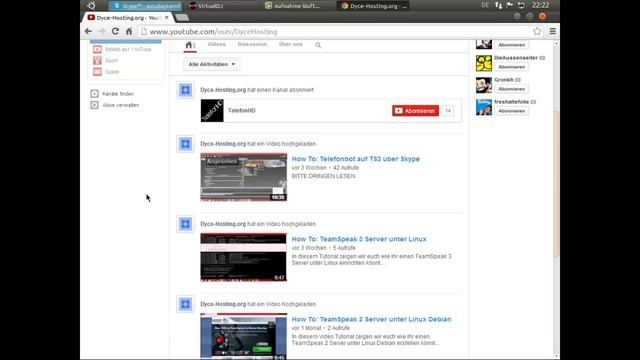This screenshot has width=640, height=360.
Task: Switch to the Über uns tab
Action: click(x=291, y=44)
